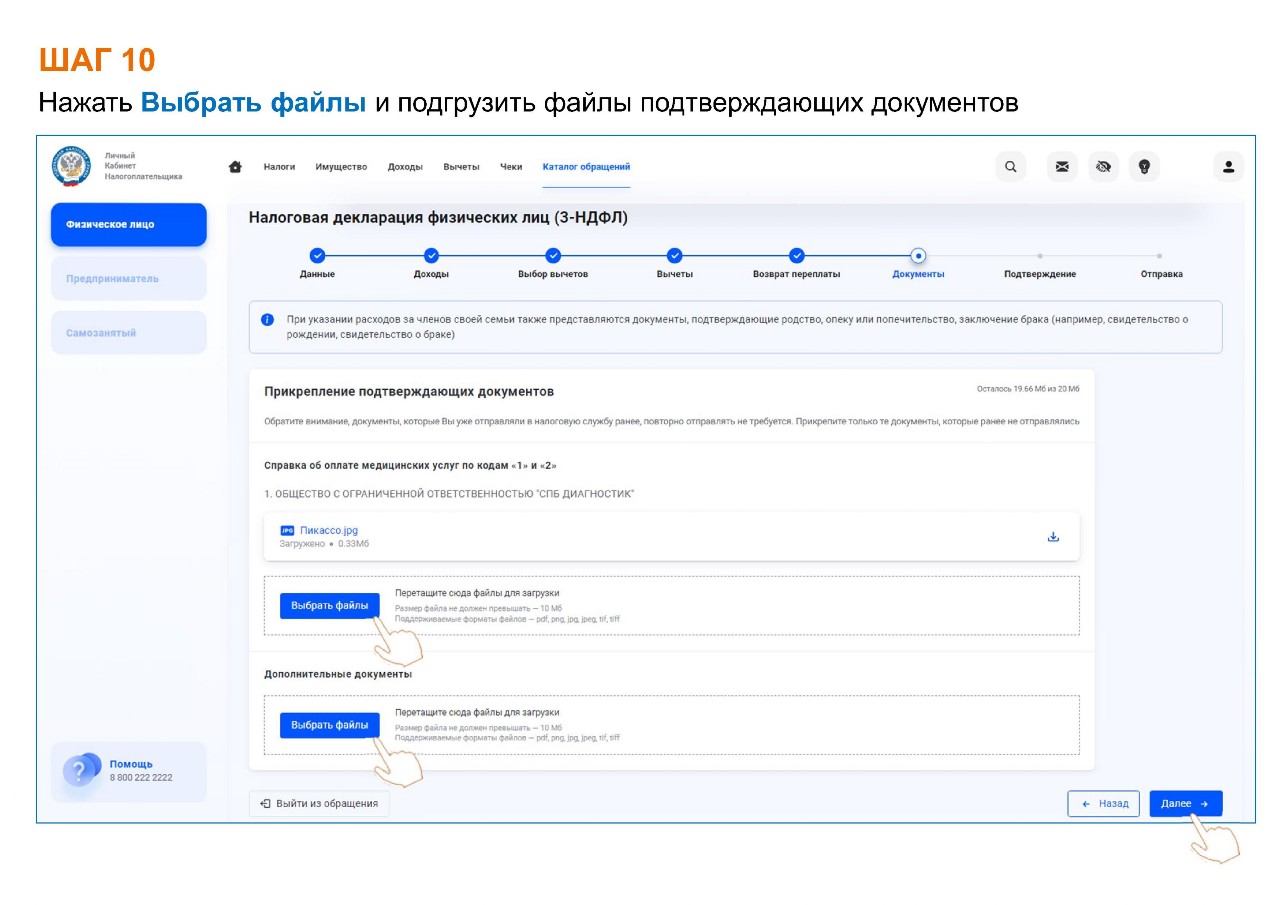Go back with the Назад button
1280x905 pixels.
pos(1103,804)
